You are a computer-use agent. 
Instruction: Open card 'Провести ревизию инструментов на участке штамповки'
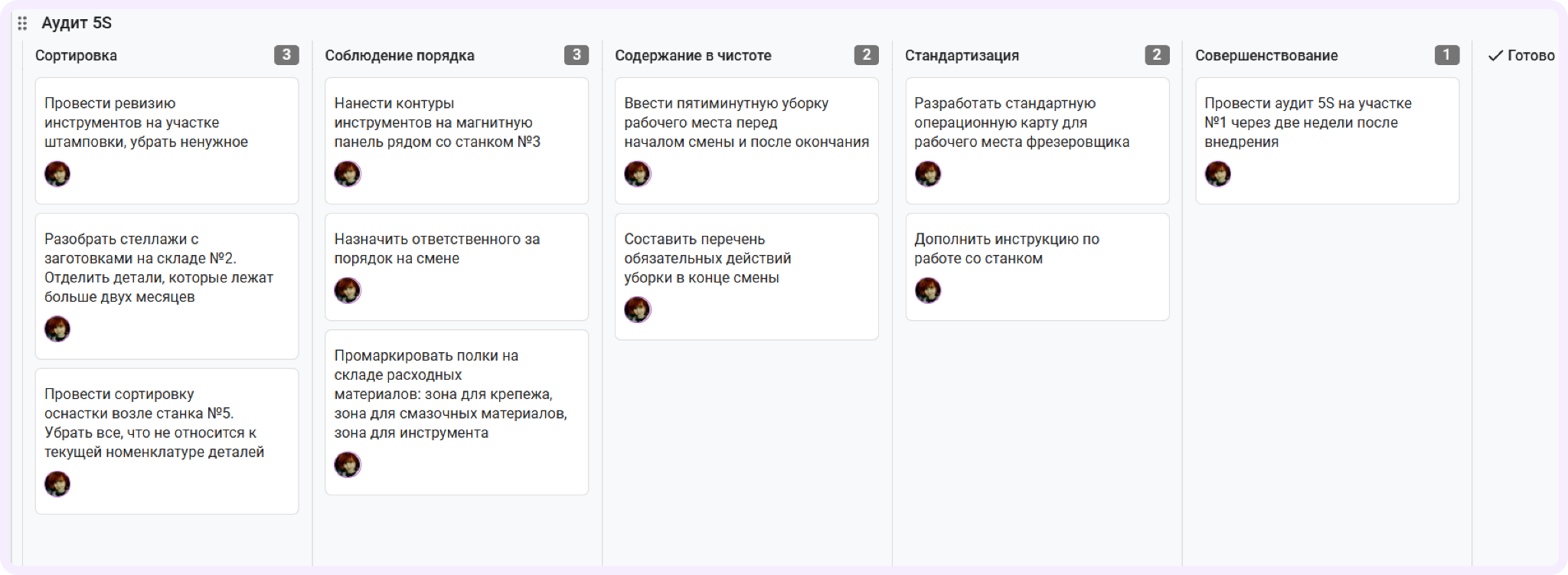[x=167, y=141]
